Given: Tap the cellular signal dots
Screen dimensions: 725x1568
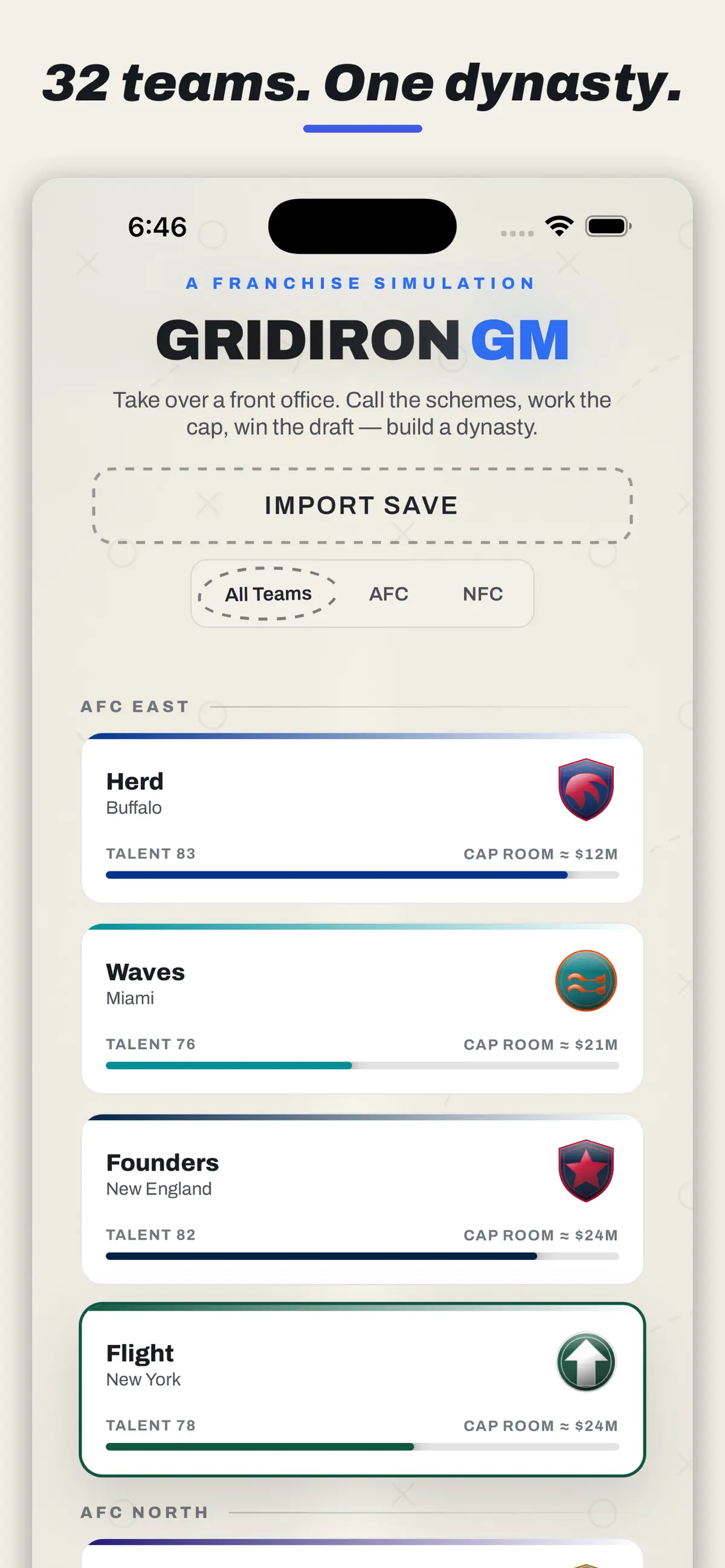Looking at the screenshot, I should coord(517,233).
